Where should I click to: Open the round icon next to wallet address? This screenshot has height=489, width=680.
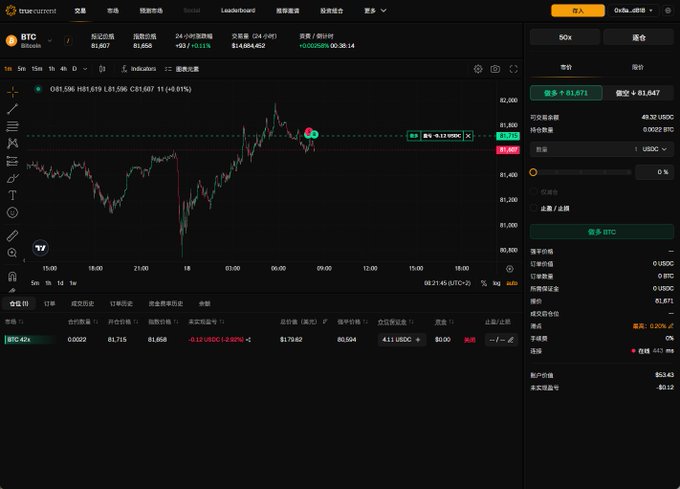(668, 10)
